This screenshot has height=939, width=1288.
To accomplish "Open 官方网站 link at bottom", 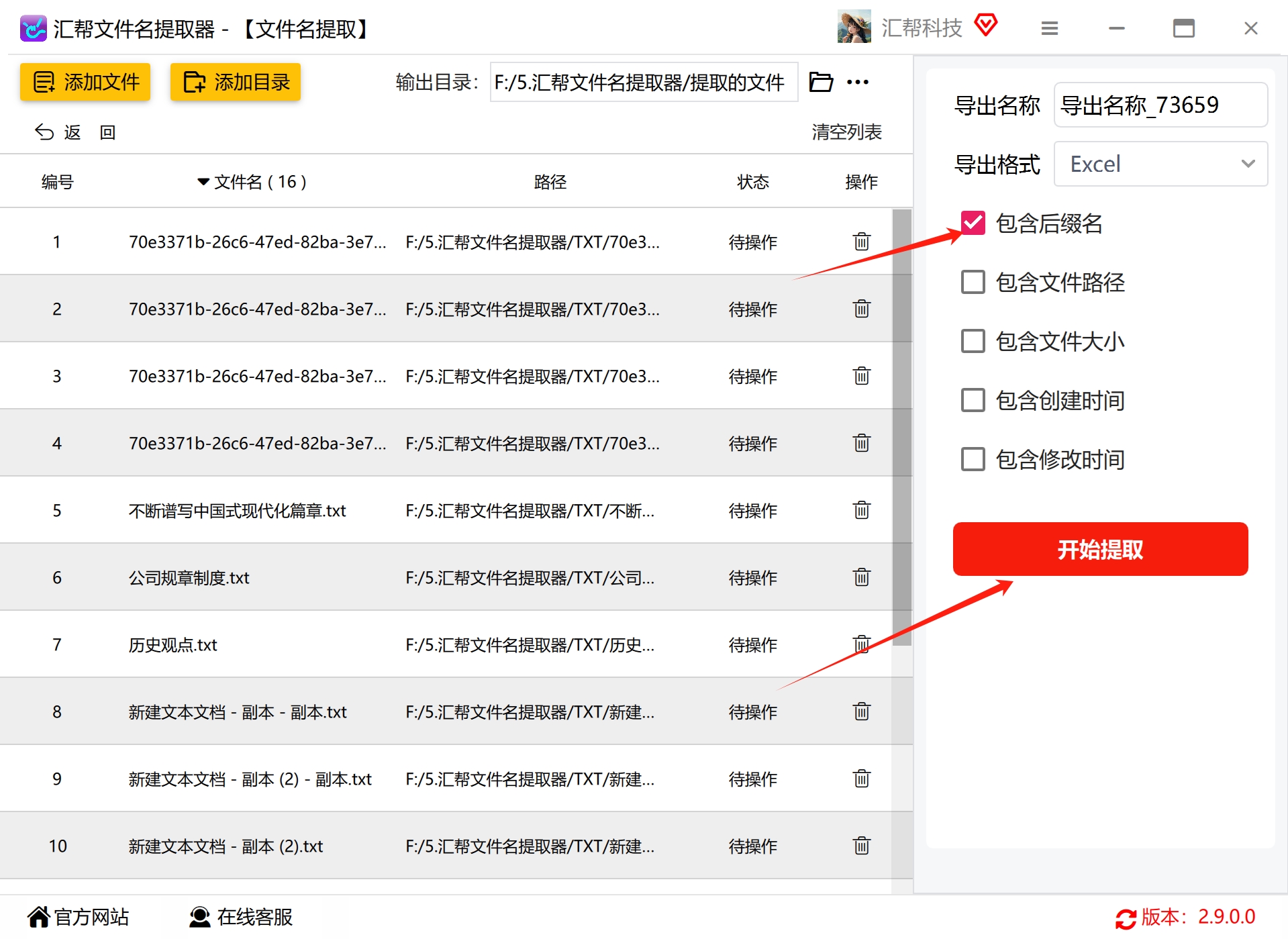I will pyautogui.click(x=79, y=917).
